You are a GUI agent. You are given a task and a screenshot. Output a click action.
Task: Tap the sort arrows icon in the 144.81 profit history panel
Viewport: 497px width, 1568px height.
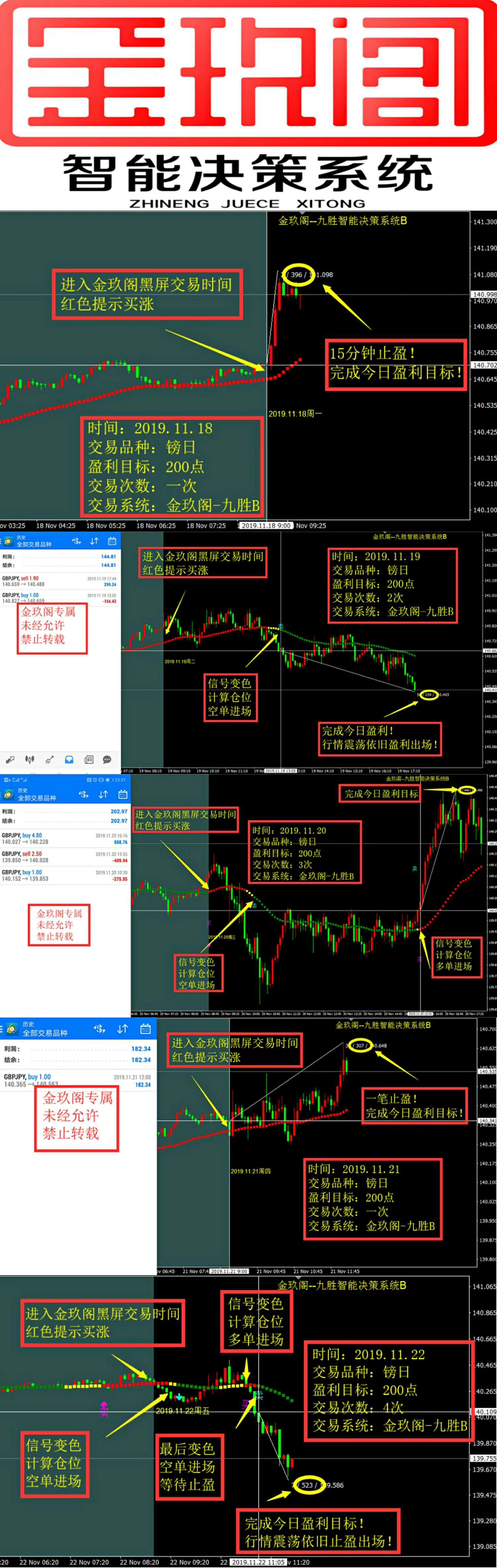[94, 541]
